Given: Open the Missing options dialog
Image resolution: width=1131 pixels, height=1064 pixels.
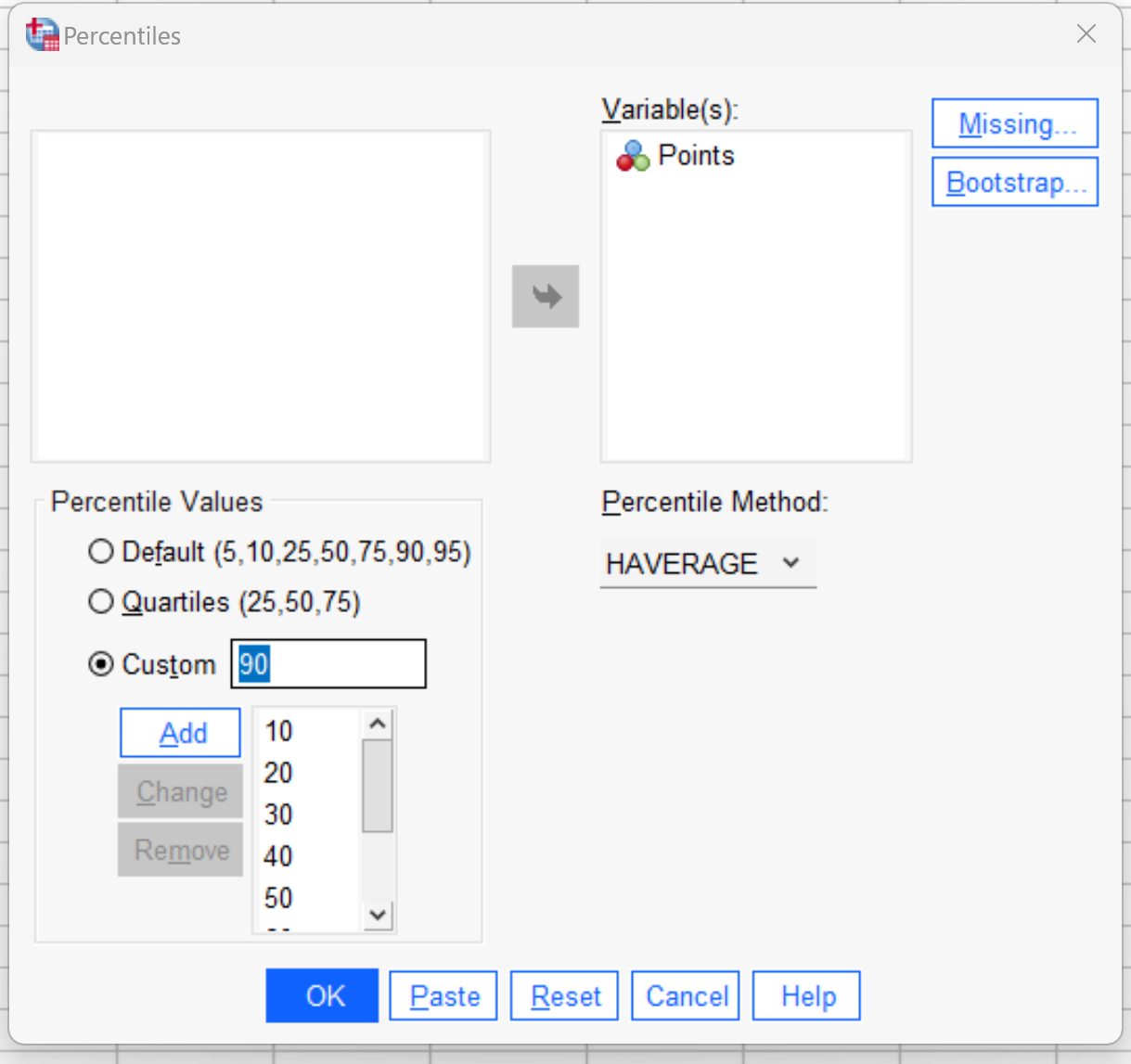Looking at the screenshot, I should coord(1015,123).
